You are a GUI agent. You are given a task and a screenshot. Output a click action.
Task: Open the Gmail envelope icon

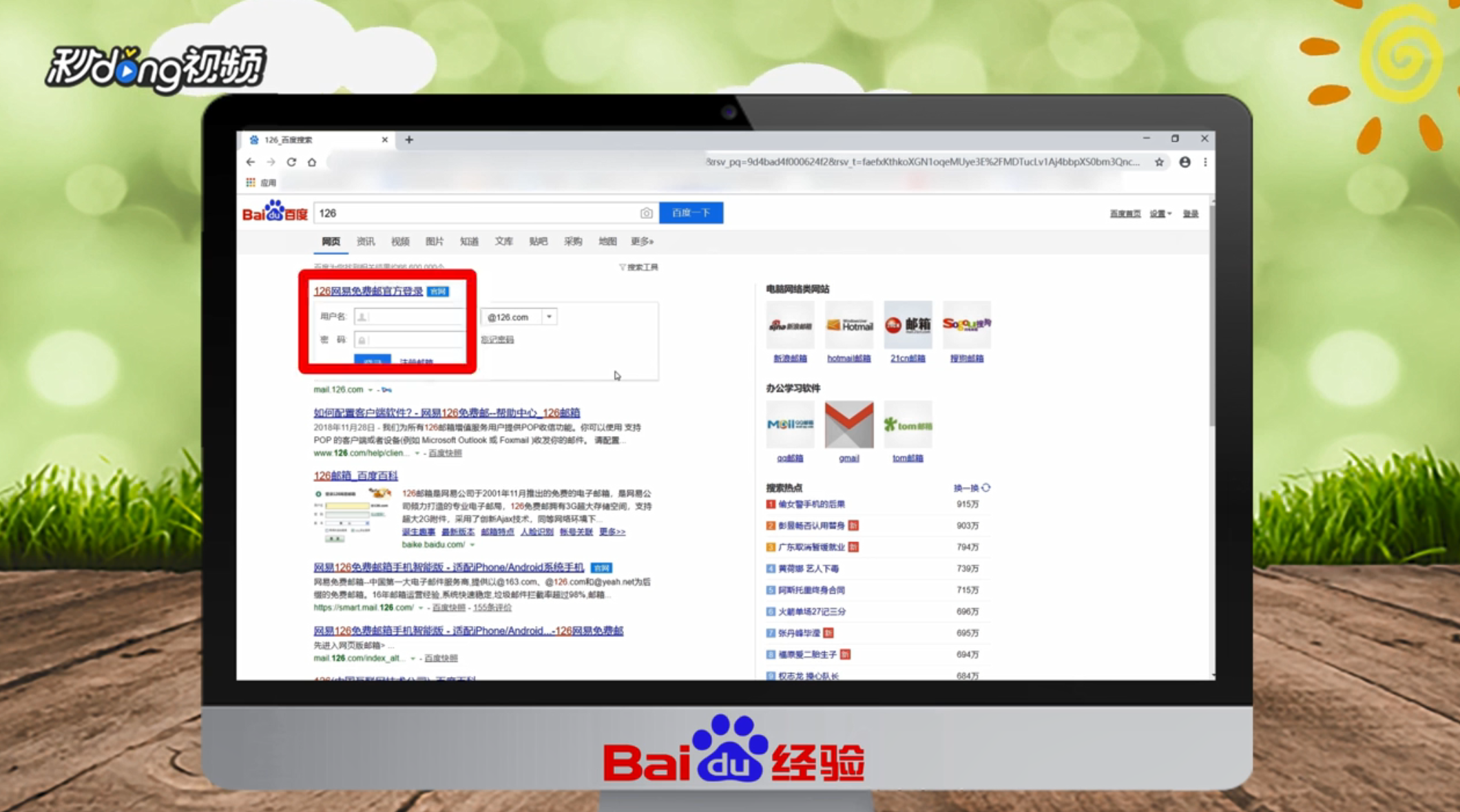point(848,424)
